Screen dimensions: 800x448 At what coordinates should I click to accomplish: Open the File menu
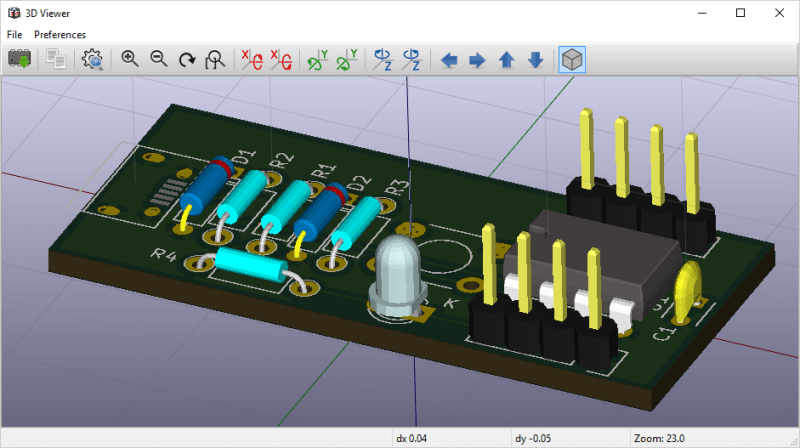coord(14,34)
